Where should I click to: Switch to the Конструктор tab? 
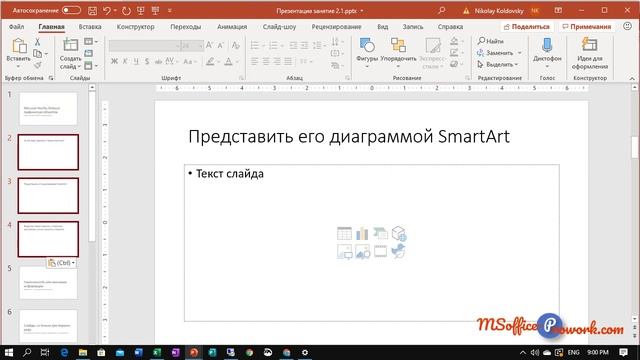tap(136, 27)
